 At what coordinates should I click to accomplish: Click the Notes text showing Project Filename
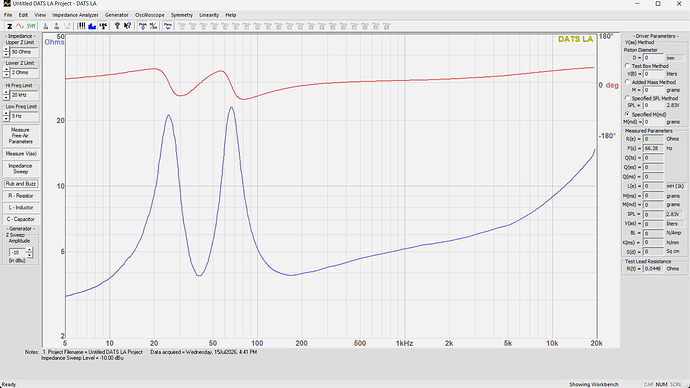tap(93, 352)
